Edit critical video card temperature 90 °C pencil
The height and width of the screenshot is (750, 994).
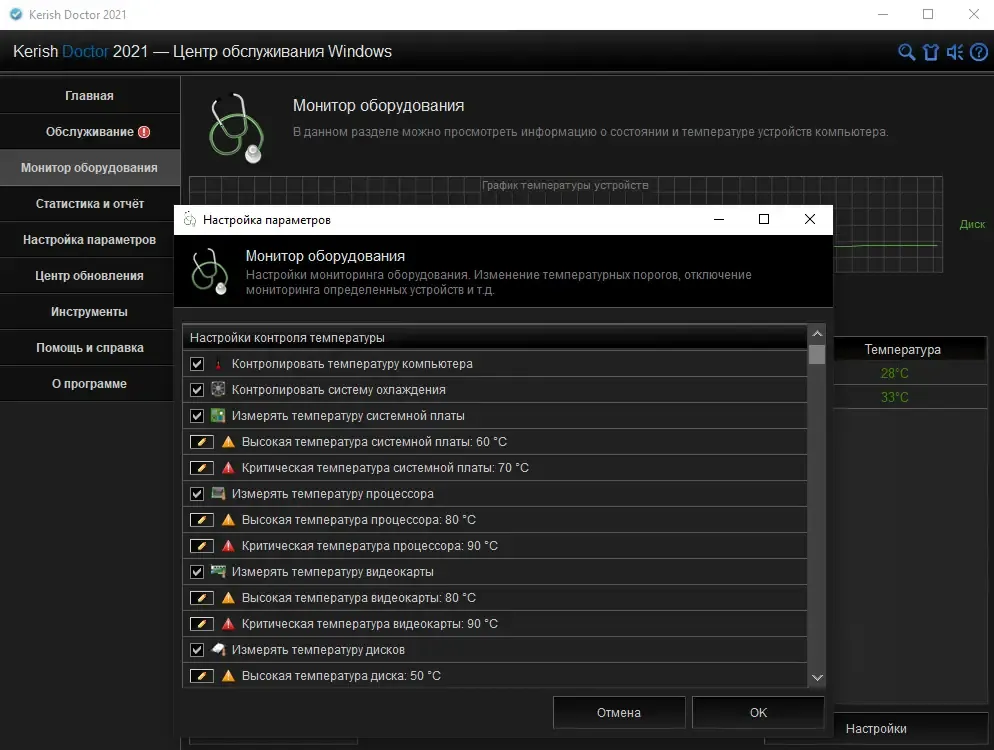(x=202, y=624)
